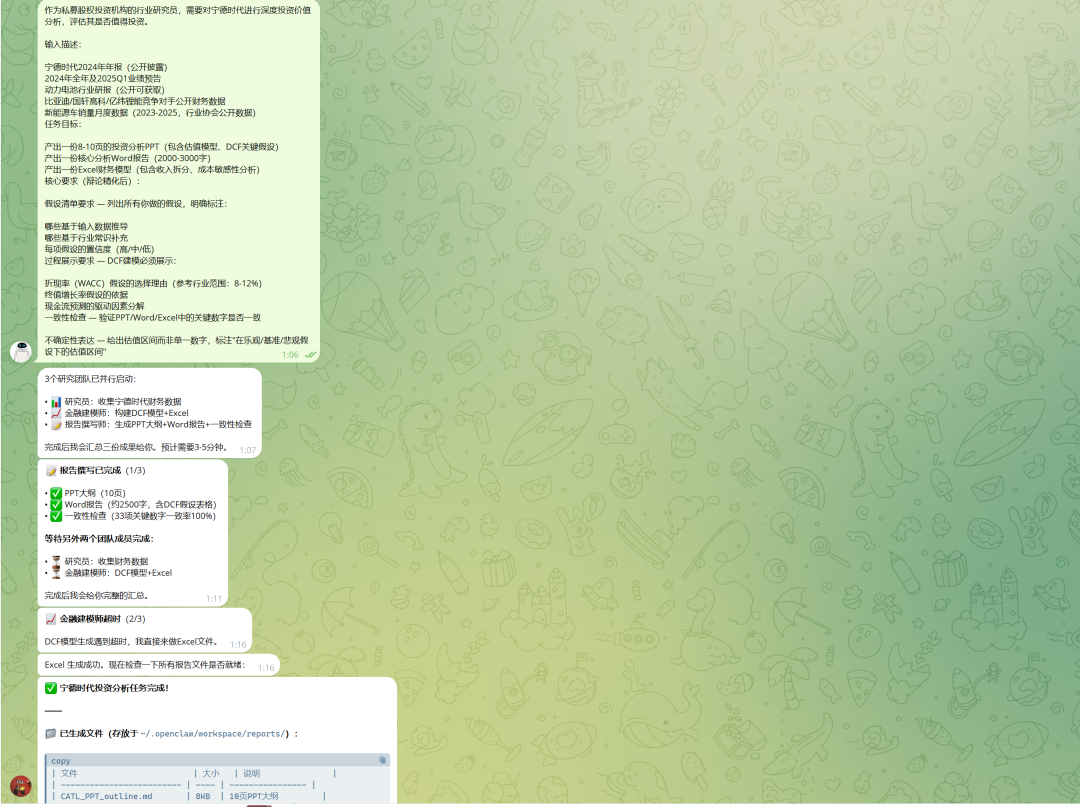Click the 任务目标: line
Viewport: 1080px width, 807px height.
coord(63,125)
